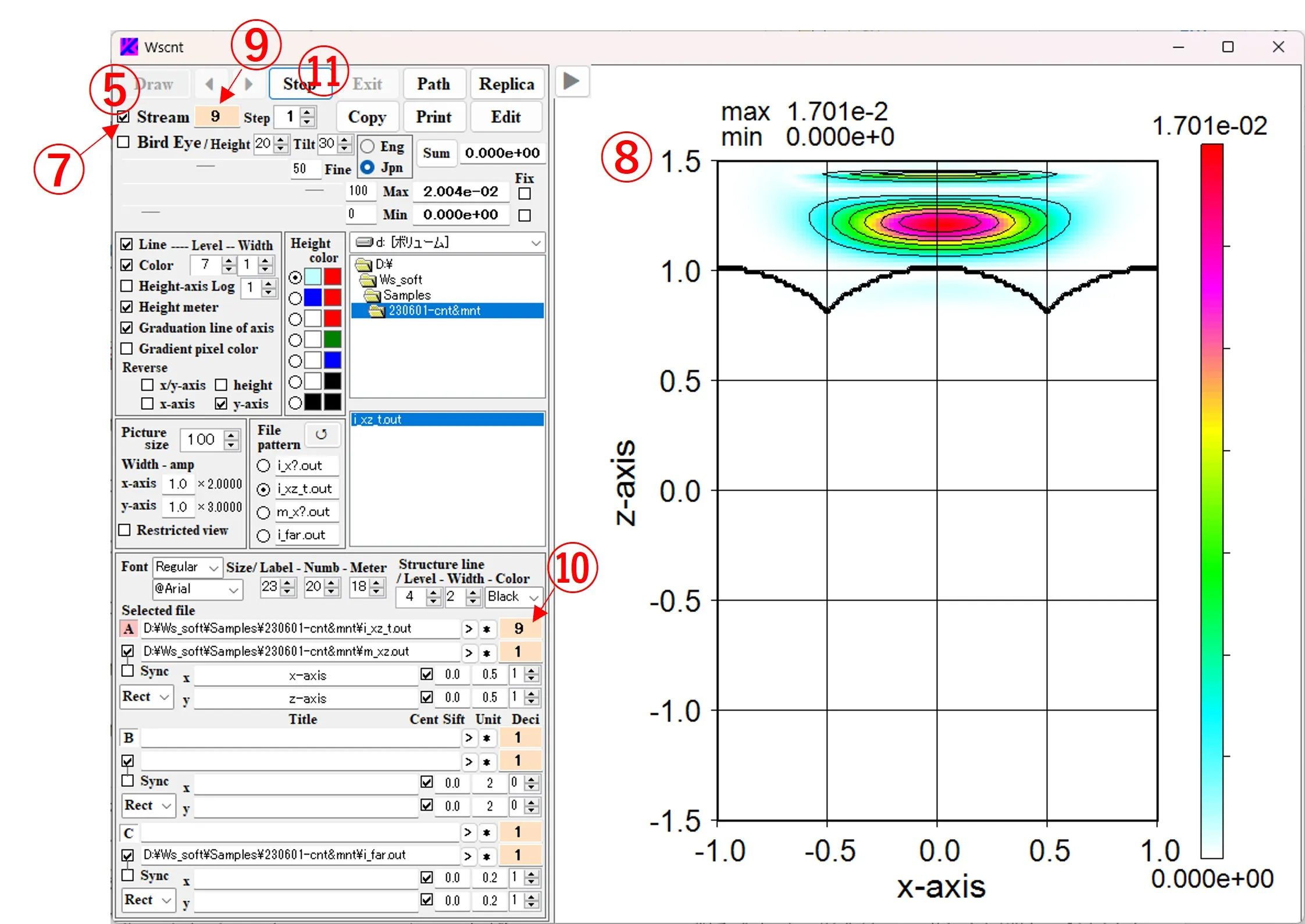Enable Restricted view checkbox

[x=124, y=530]
